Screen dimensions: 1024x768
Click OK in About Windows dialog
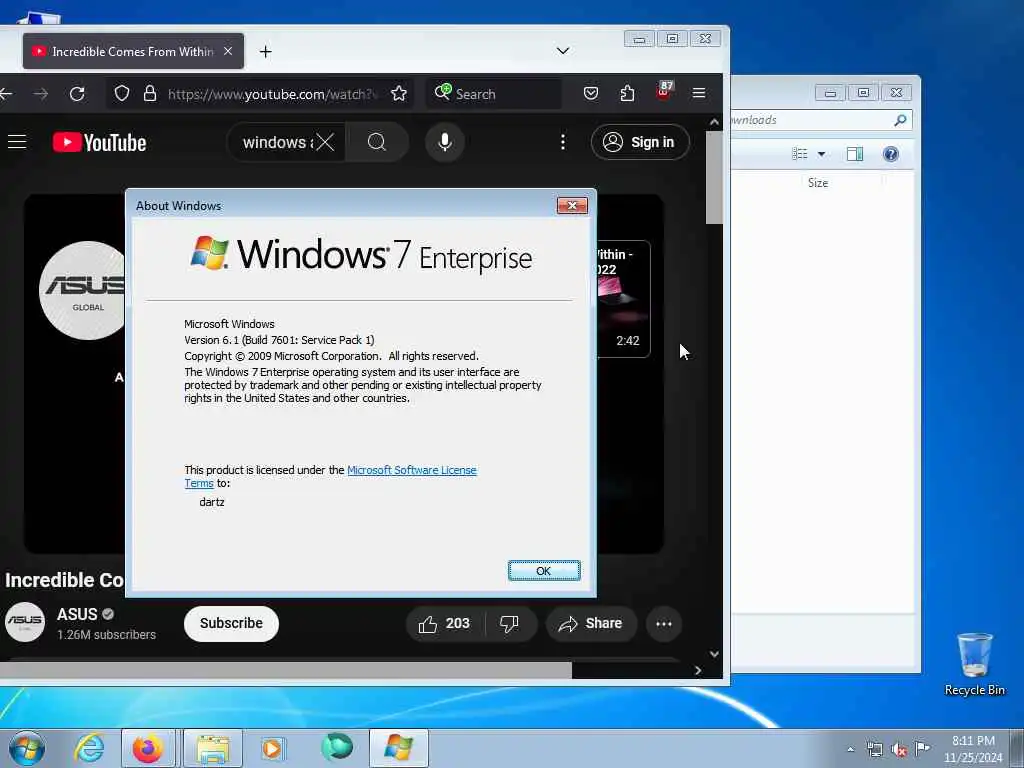tap(544, 571)
